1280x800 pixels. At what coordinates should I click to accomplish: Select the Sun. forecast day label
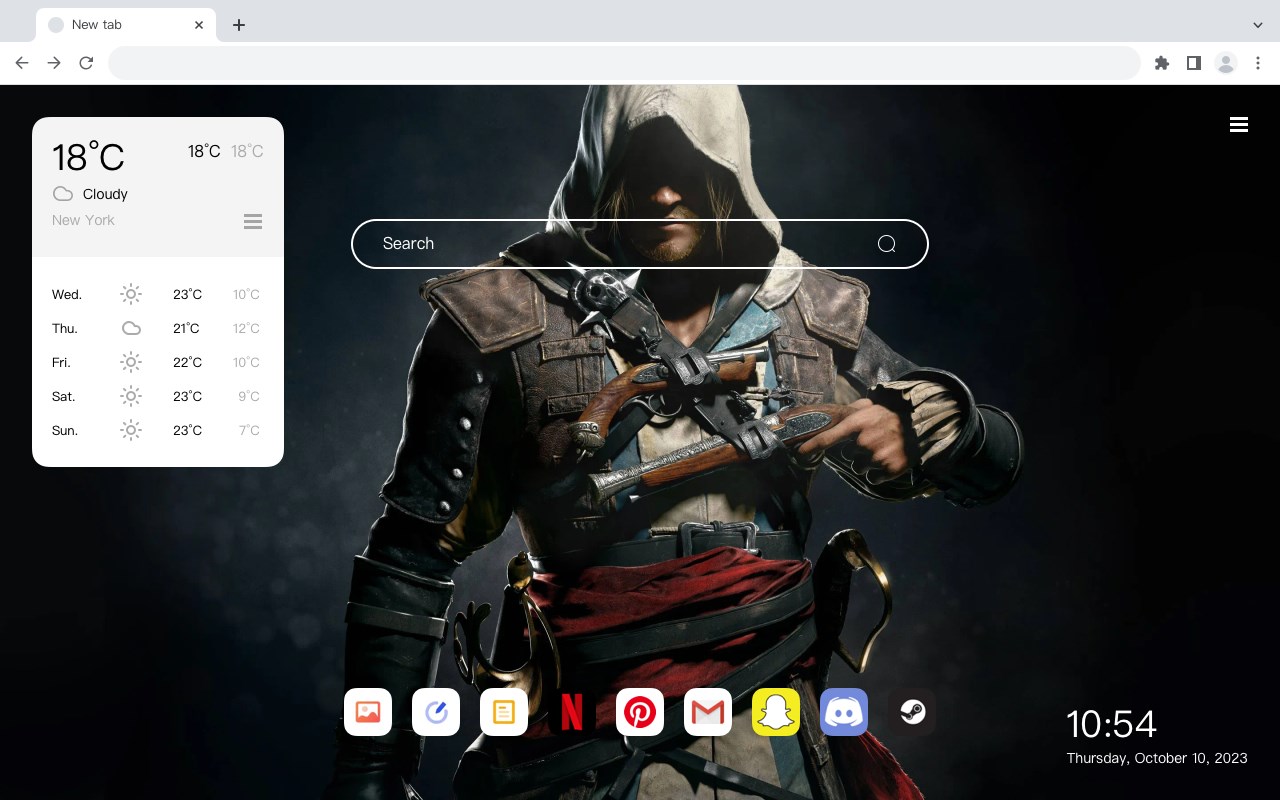[x=65, y=430]
